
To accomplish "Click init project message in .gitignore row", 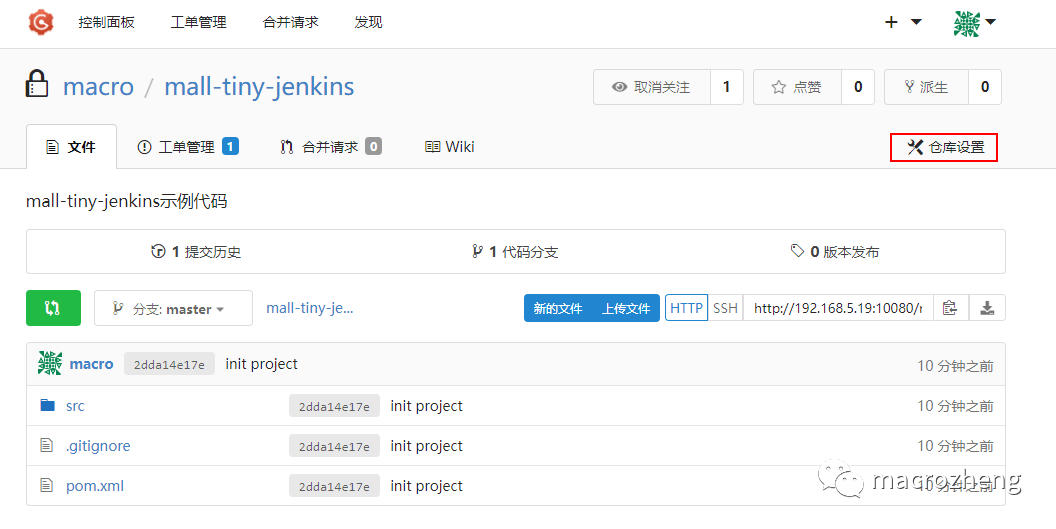I will pyautogui.click(x=426, y=445).
